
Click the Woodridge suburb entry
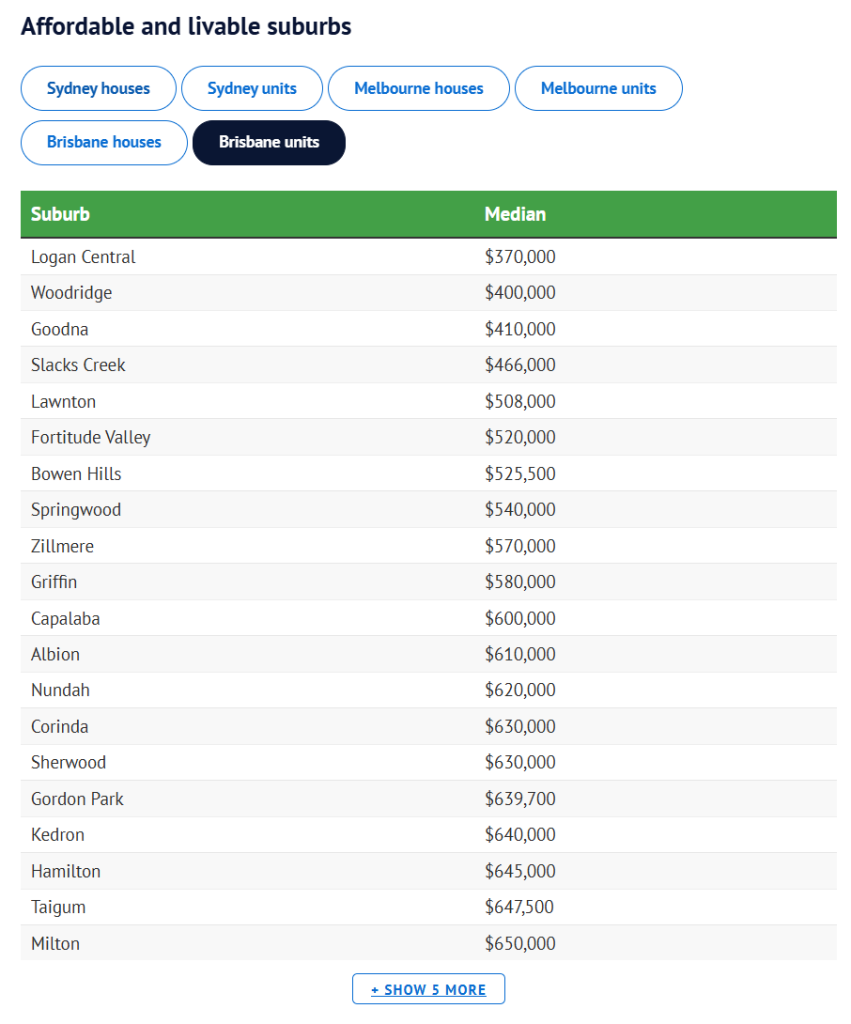(x=71, y=293)
